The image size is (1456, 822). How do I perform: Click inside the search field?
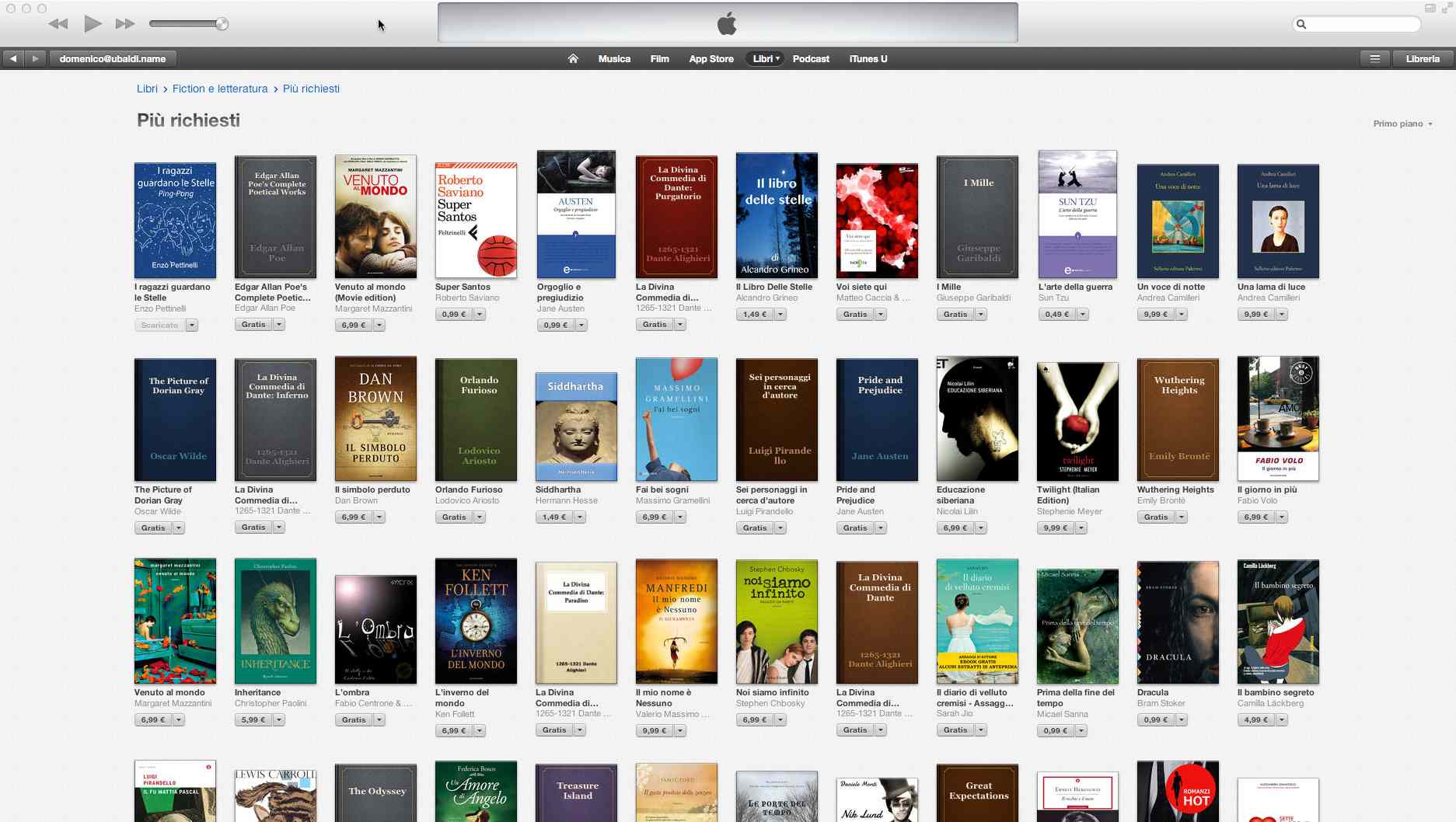point(1356,24)
